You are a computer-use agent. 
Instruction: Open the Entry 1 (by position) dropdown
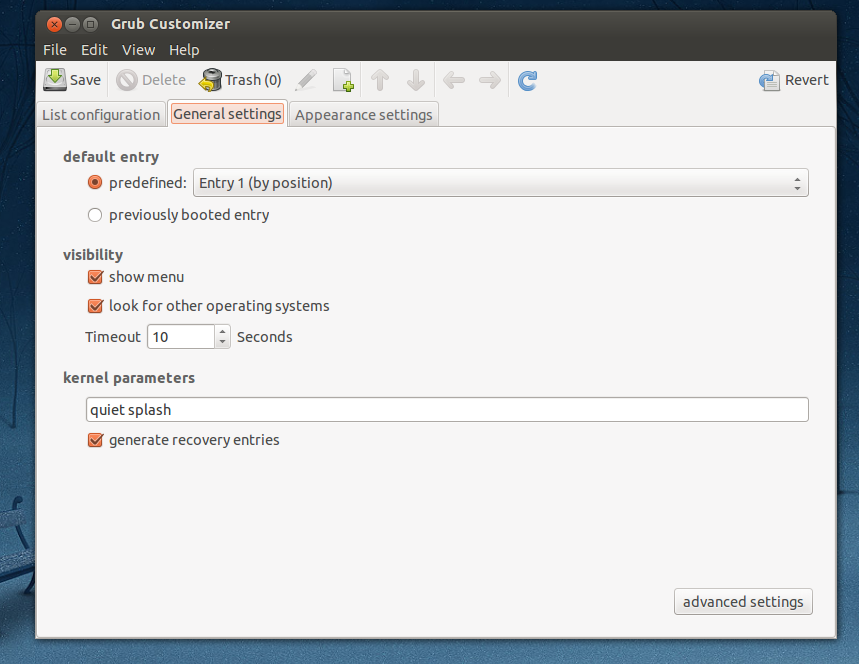(501, 183)
